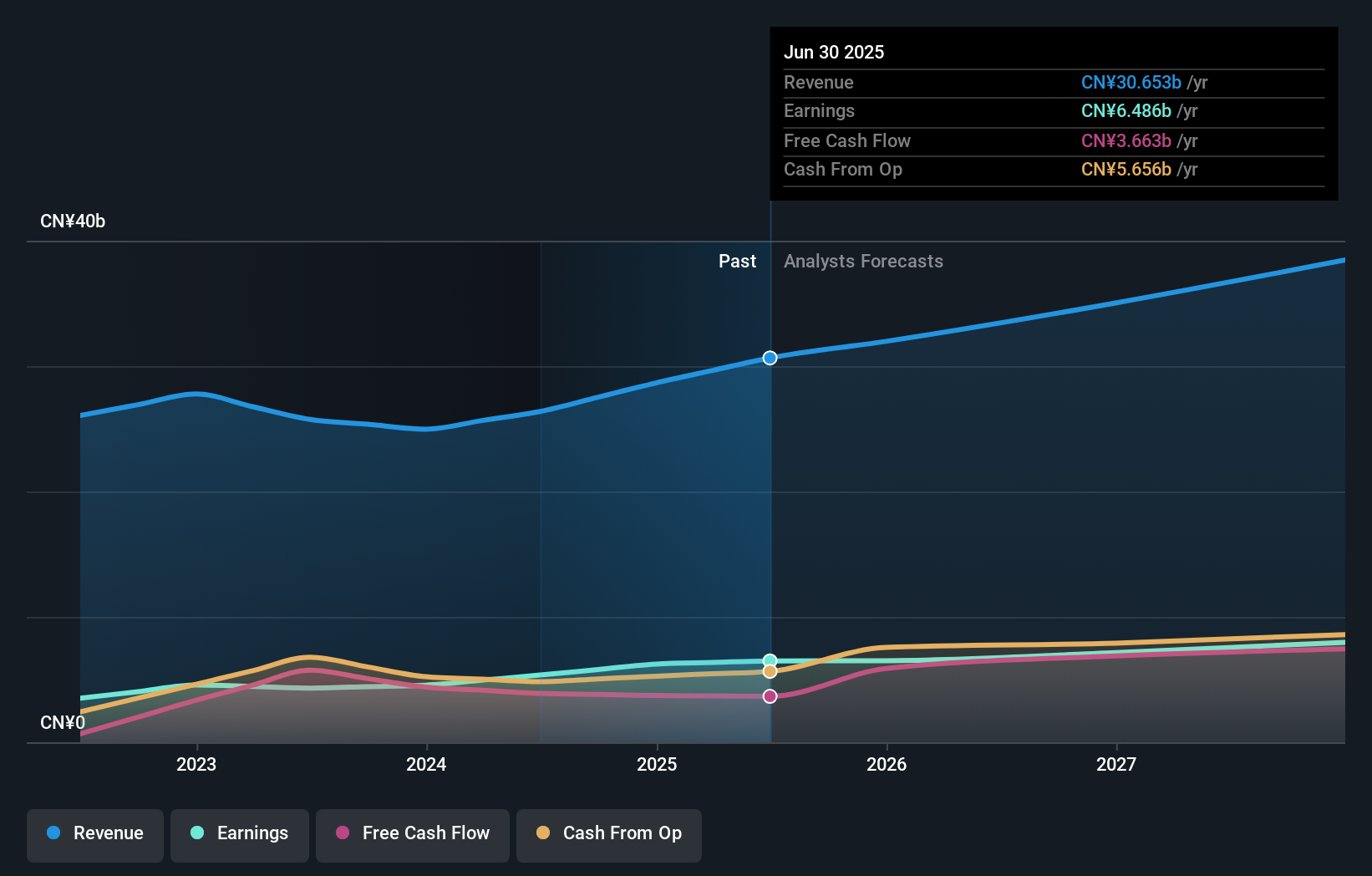Click the CN¥30.653b Revenue value link
This screenshot has height=876, width=1372.
coord(1131,83)
